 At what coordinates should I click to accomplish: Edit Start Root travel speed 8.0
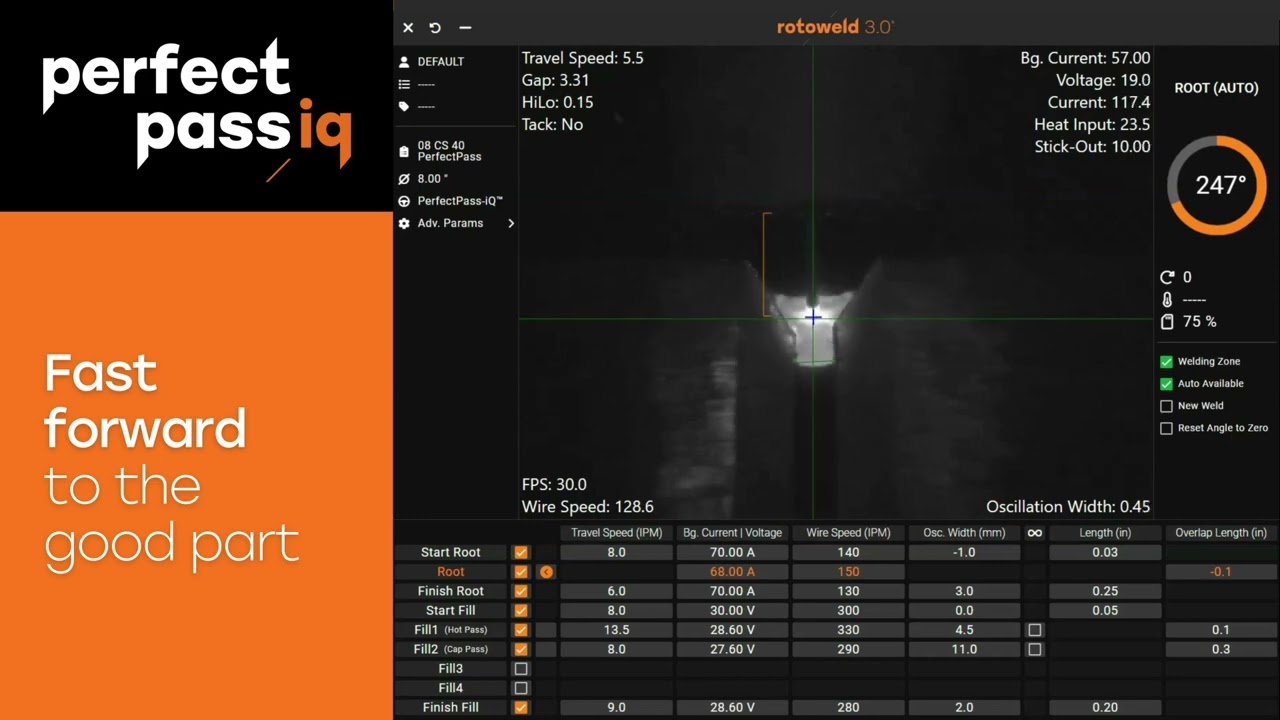616,552
